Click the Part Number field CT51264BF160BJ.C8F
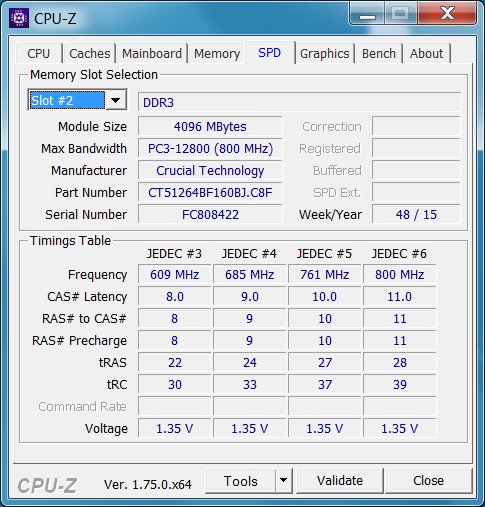485x507 pixels. pyautogui.click(x=210, y=192)
